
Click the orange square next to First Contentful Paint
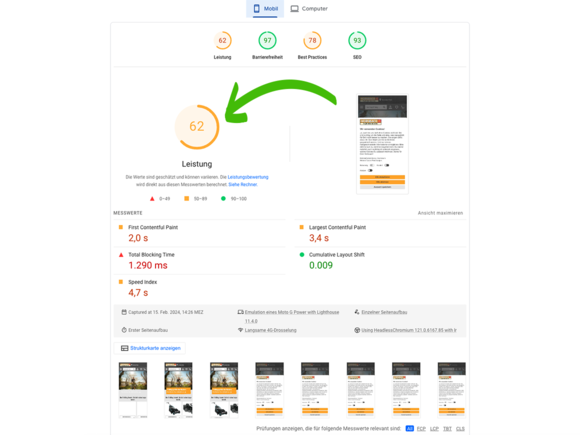pyautogui.click(x=121, y=227)
